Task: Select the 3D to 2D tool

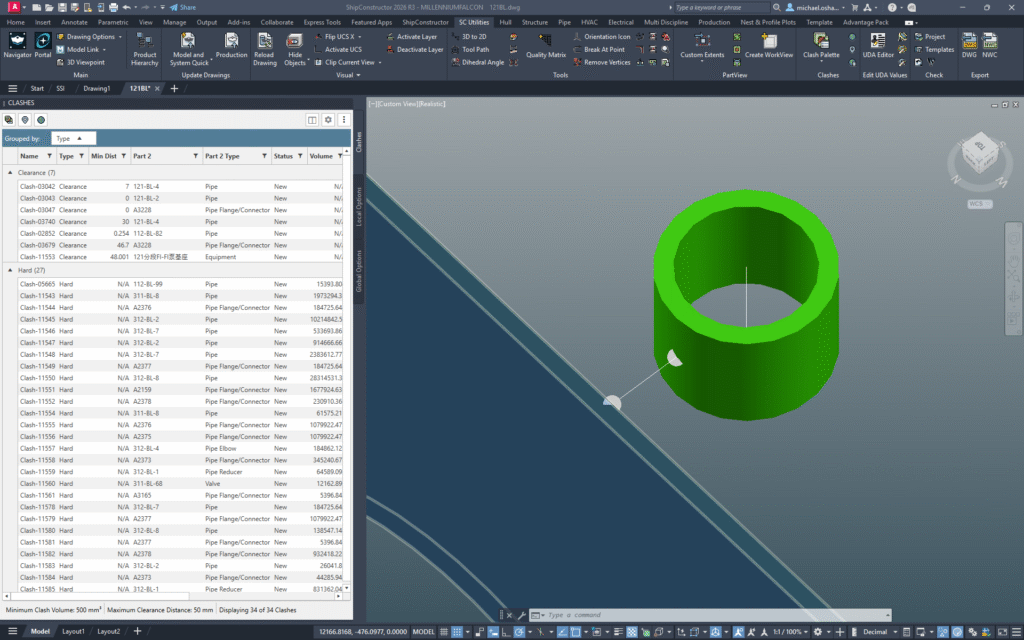Action: point(474,36)
